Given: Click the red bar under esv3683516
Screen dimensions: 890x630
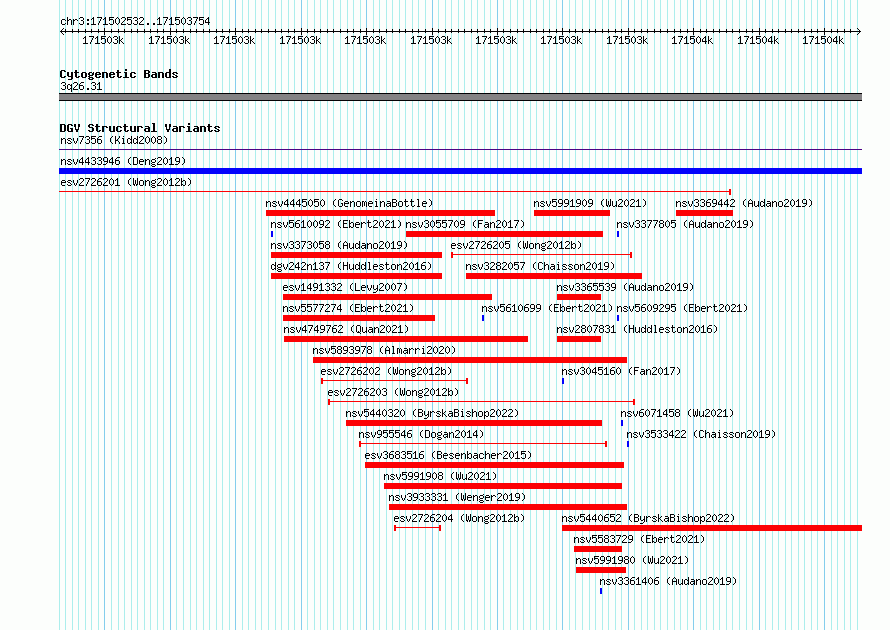Looking at the screenshot, I should coord(494,465).
